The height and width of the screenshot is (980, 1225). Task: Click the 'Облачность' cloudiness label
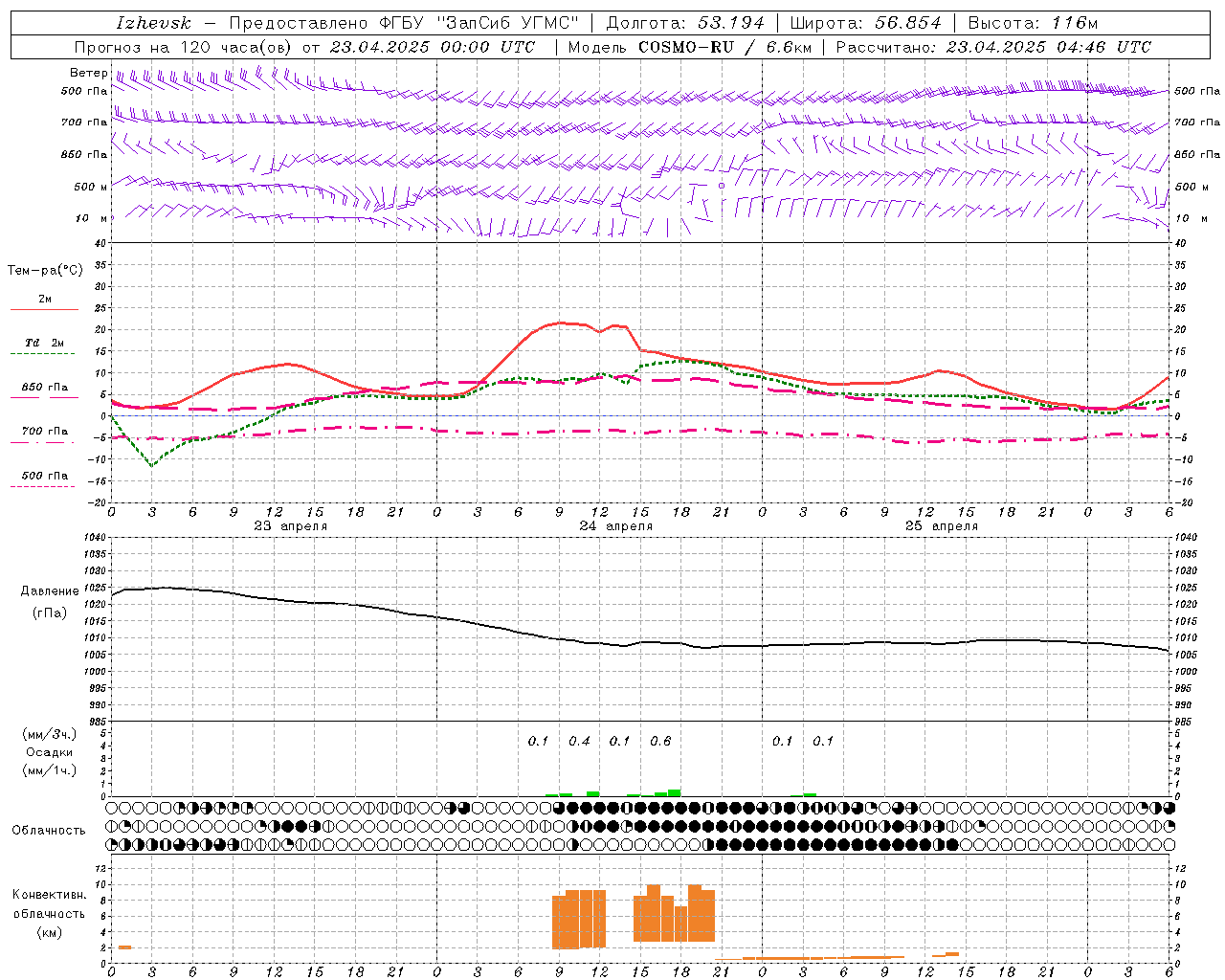49,830
